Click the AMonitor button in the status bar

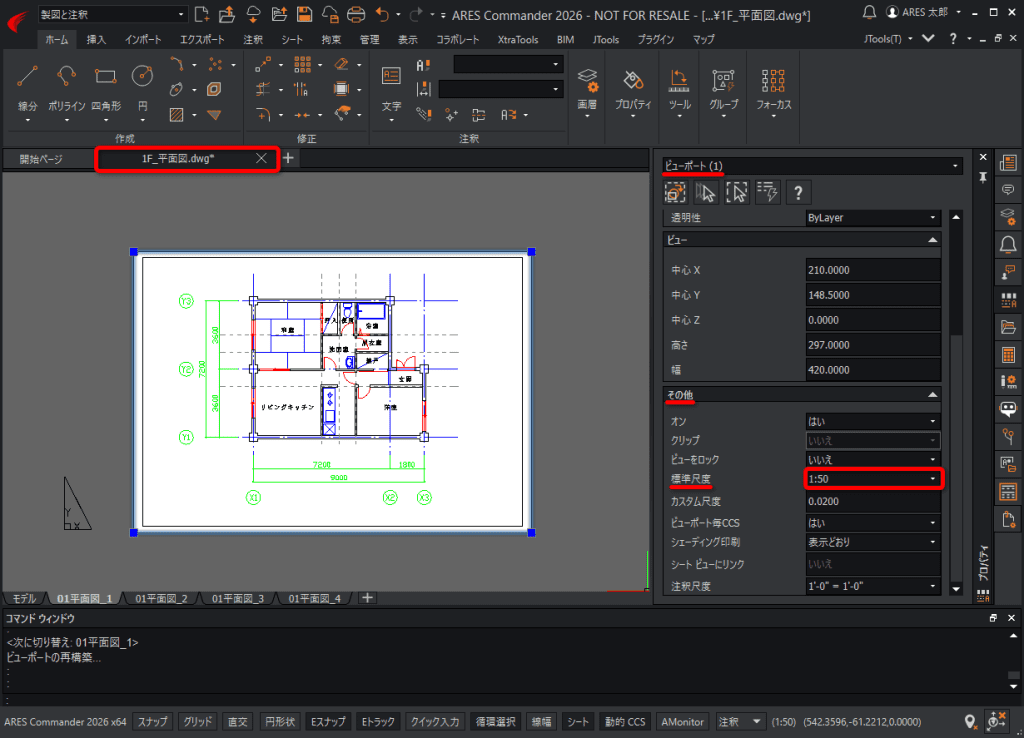(682, 722)
